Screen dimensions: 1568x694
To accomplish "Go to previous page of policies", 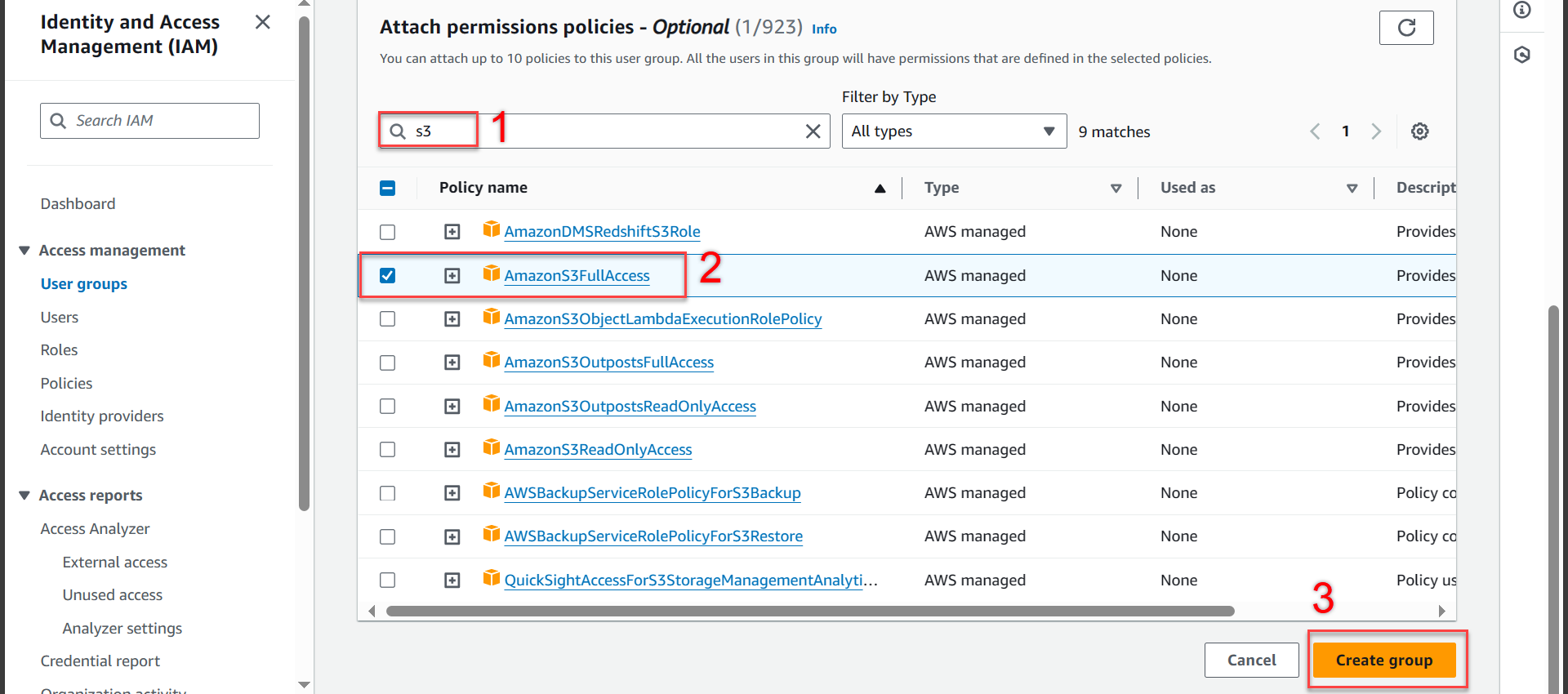I will 1315,131.
